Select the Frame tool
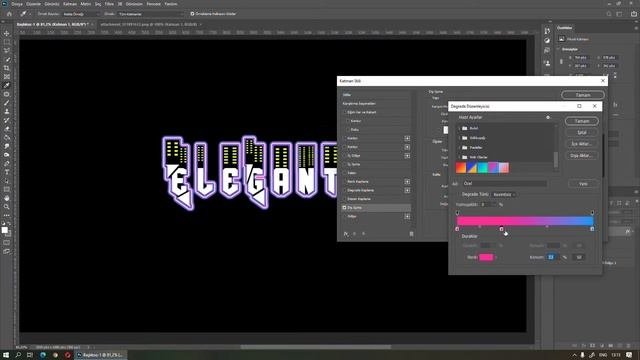This screenshot has height=360, width=640. click(x=7, y=77)
